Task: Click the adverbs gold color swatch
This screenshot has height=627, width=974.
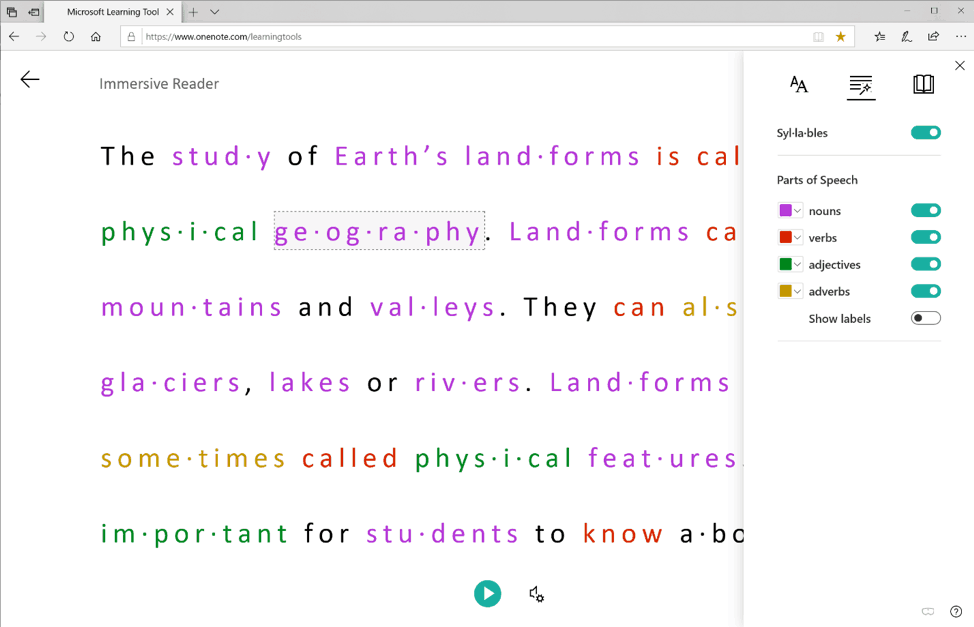Action: pos(785,292)
